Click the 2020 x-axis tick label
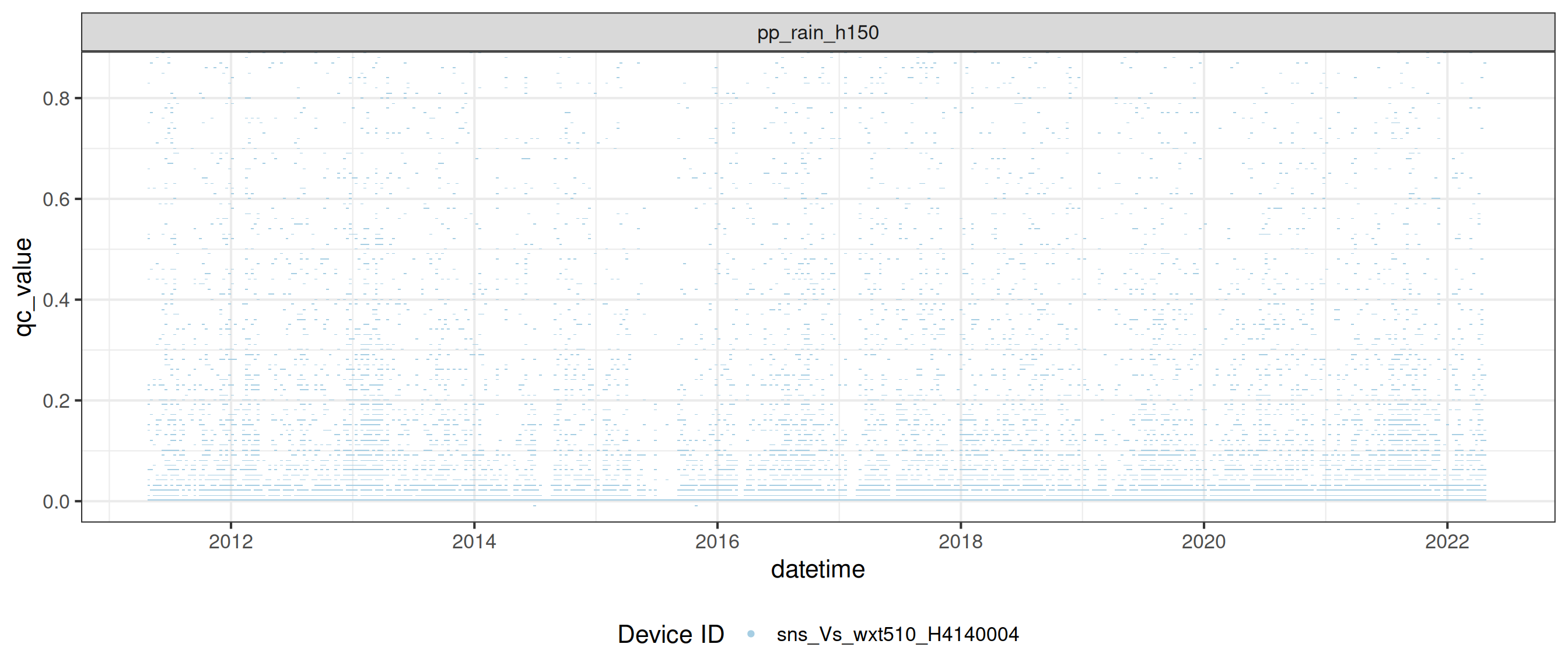This screenshot has width=1568, height=672. [x=1203, y=541]
